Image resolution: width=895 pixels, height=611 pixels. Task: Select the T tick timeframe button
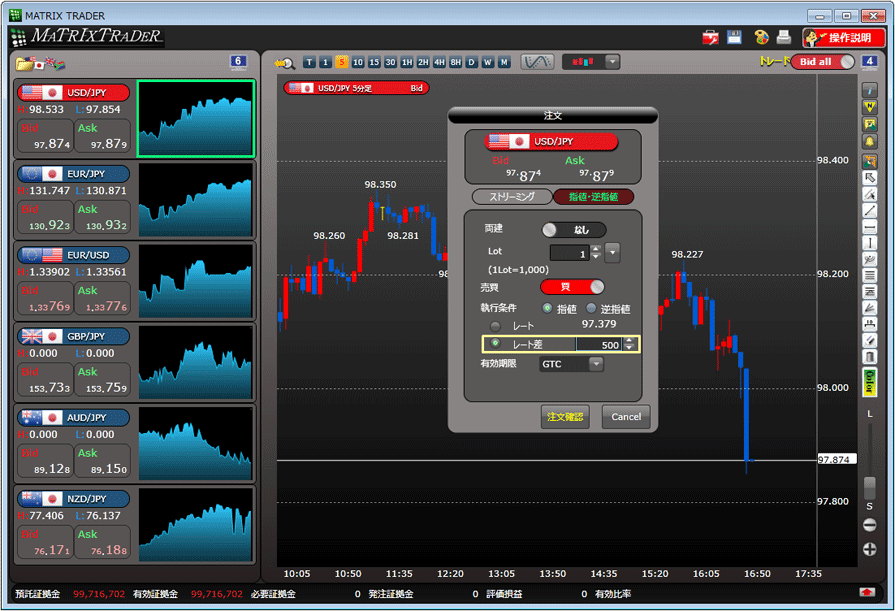309,62
